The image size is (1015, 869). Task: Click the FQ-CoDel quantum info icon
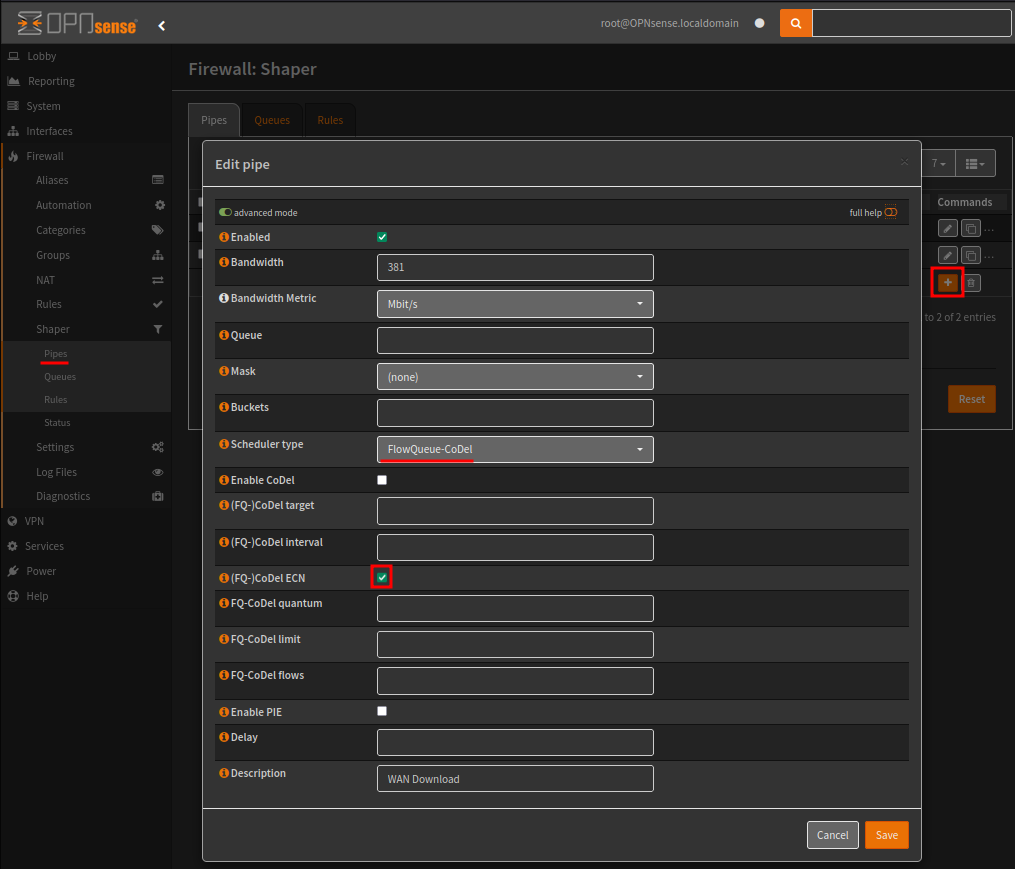(224, 603)
